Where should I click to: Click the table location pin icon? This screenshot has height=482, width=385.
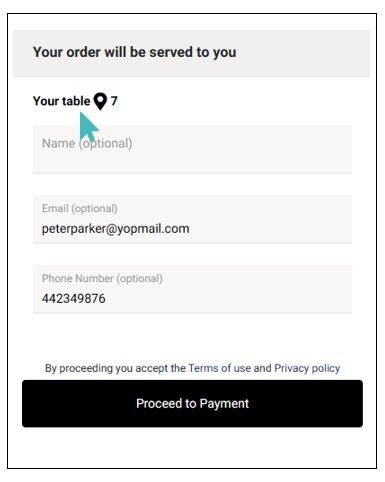click(x=100, y=101)
